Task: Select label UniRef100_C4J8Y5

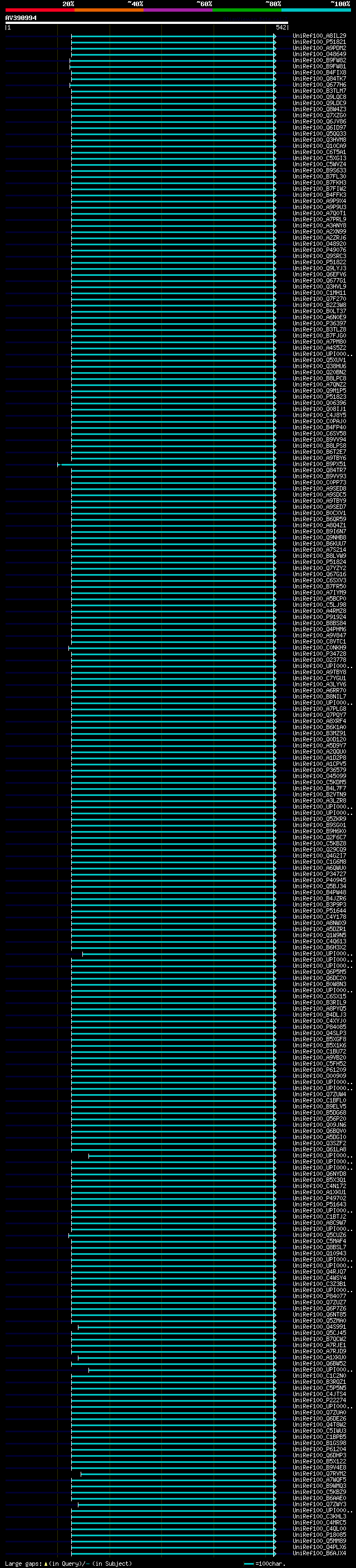Action: pos(319,415)
